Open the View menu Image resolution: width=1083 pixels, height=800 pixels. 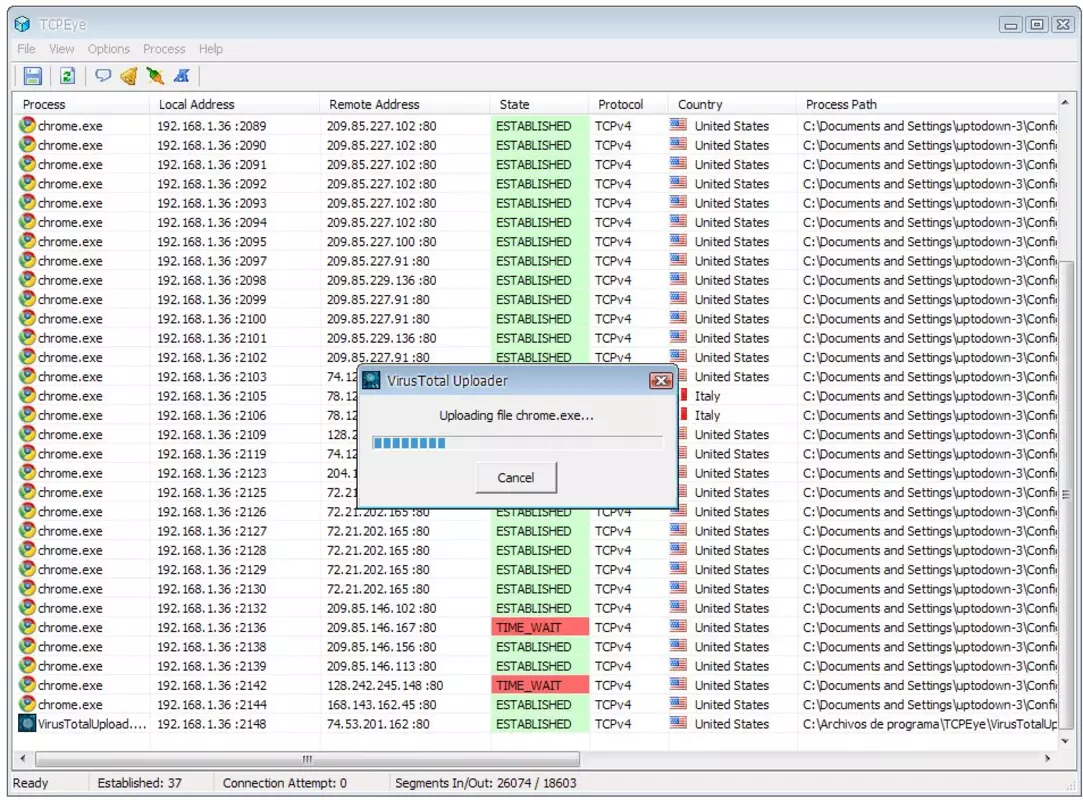61,49
